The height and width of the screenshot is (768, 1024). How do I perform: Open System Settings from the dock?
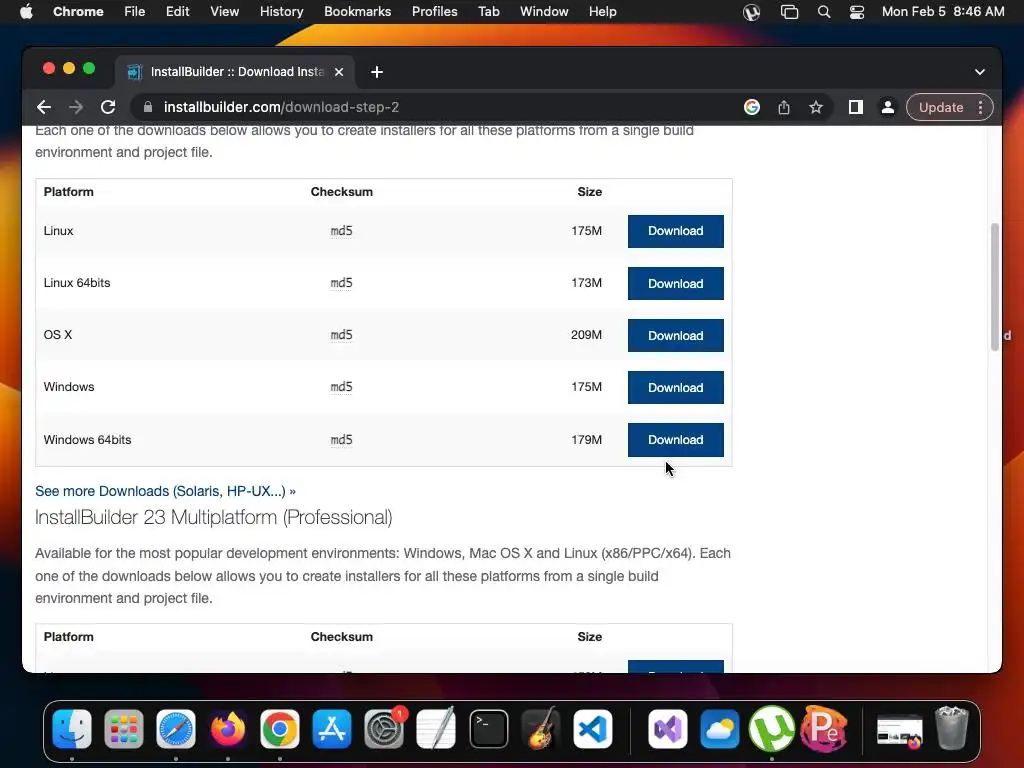tap(384, 729)
